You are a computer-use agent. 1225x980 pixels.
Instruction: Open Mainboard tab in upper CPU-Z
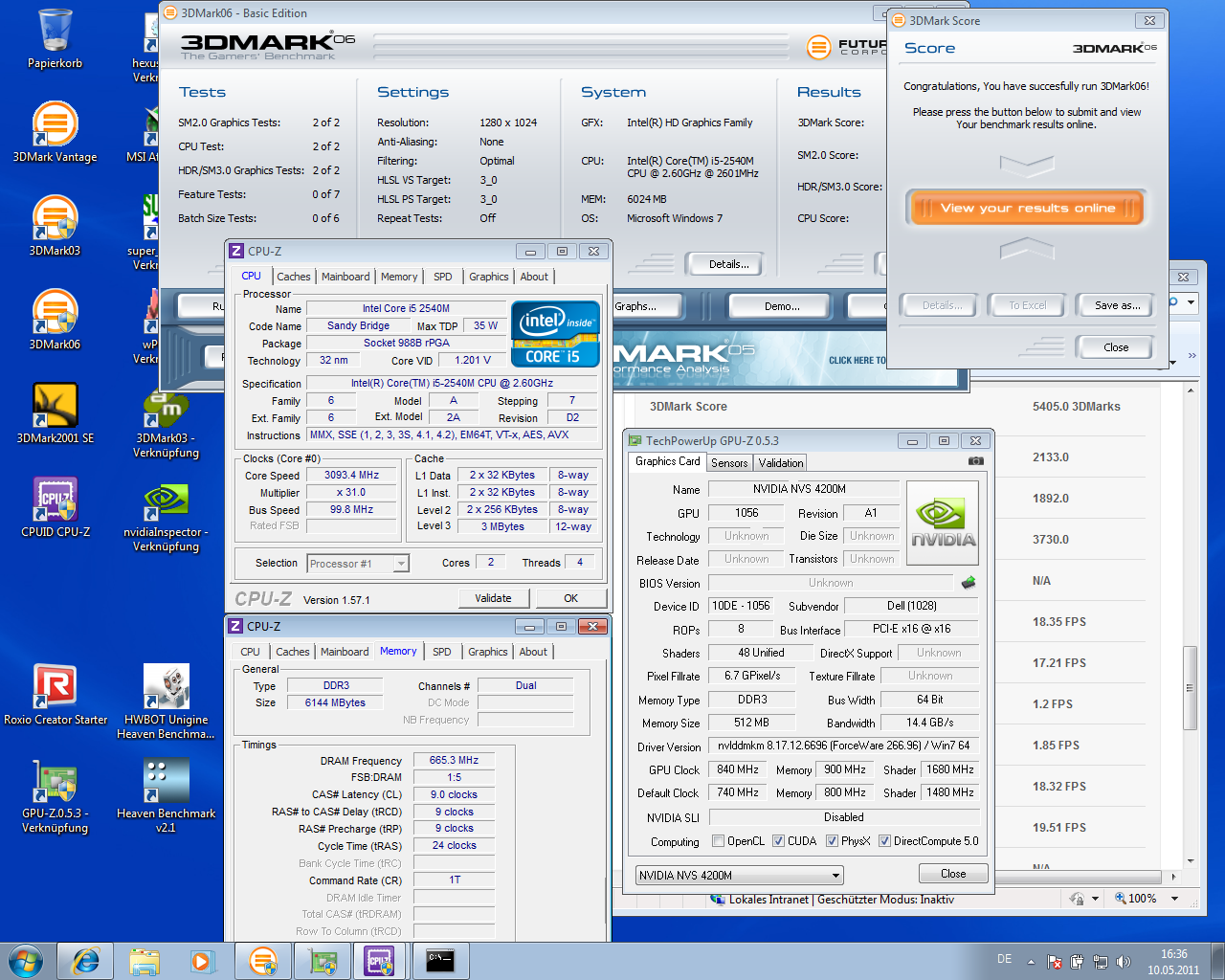345,277
